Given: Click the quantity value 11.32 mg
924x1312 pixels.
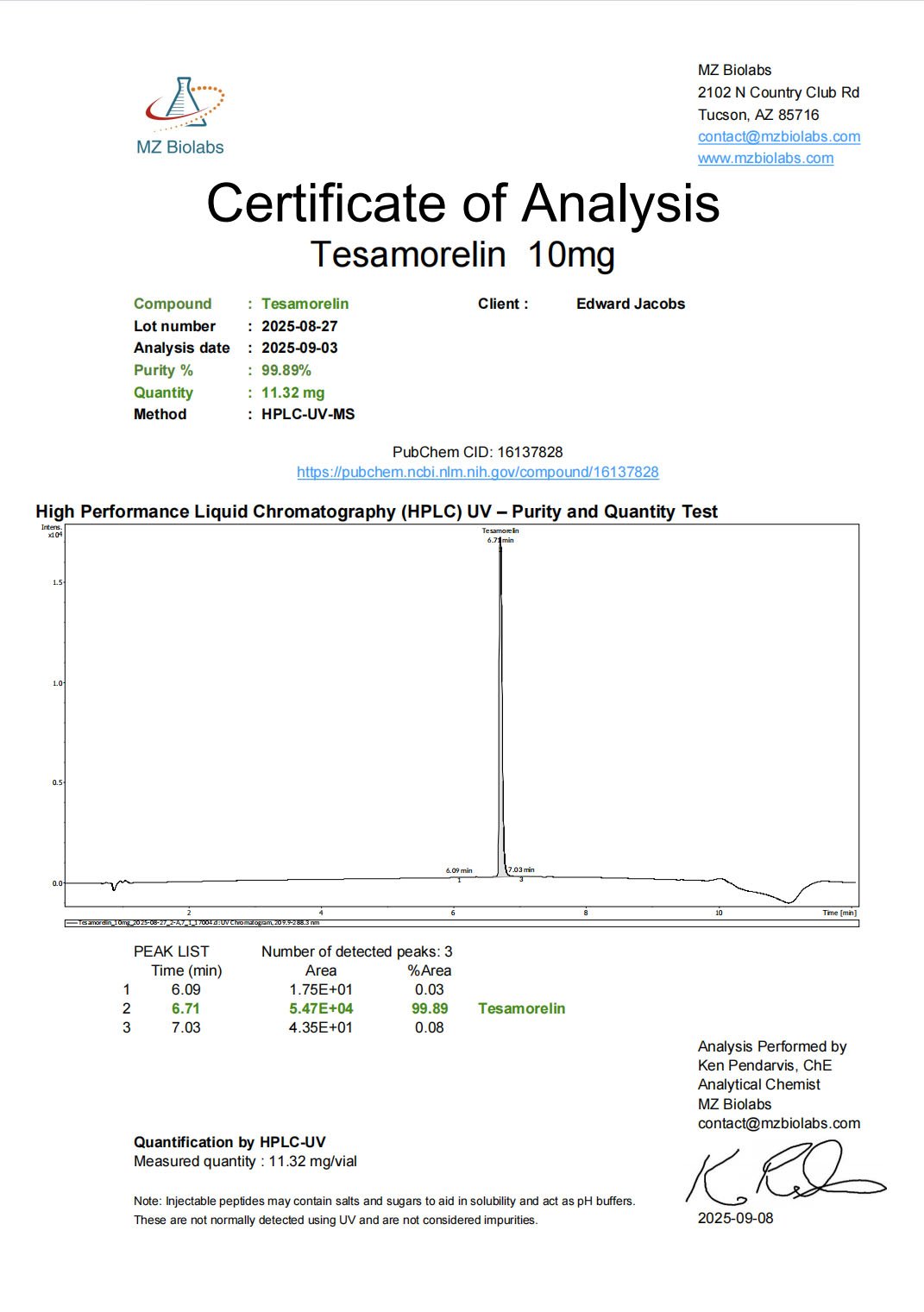Looking at the screenshot, I should point(292,392).
